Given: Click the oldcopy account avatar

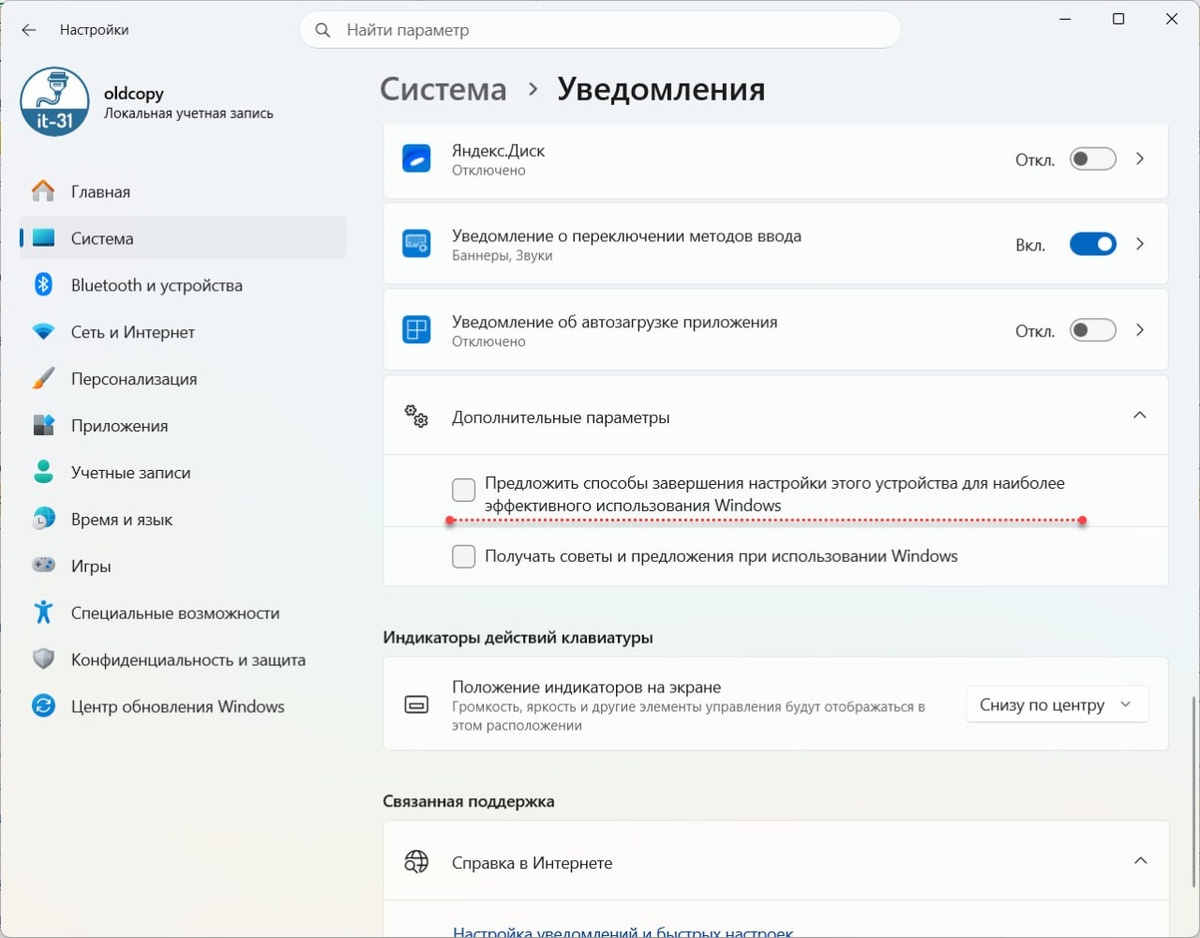Looking at the screenshot, I should pyautogui.click(x=55, y=102).
